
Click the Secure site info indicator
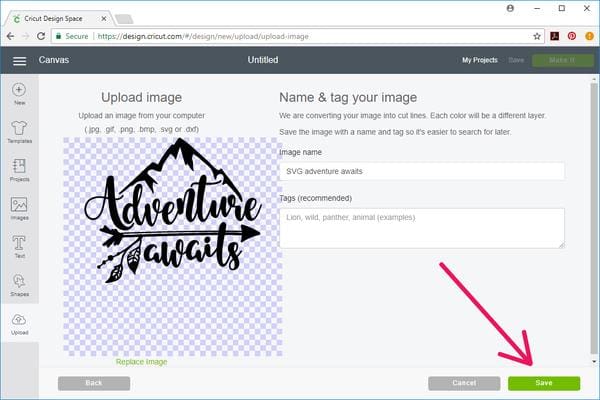tap(72, 36)
